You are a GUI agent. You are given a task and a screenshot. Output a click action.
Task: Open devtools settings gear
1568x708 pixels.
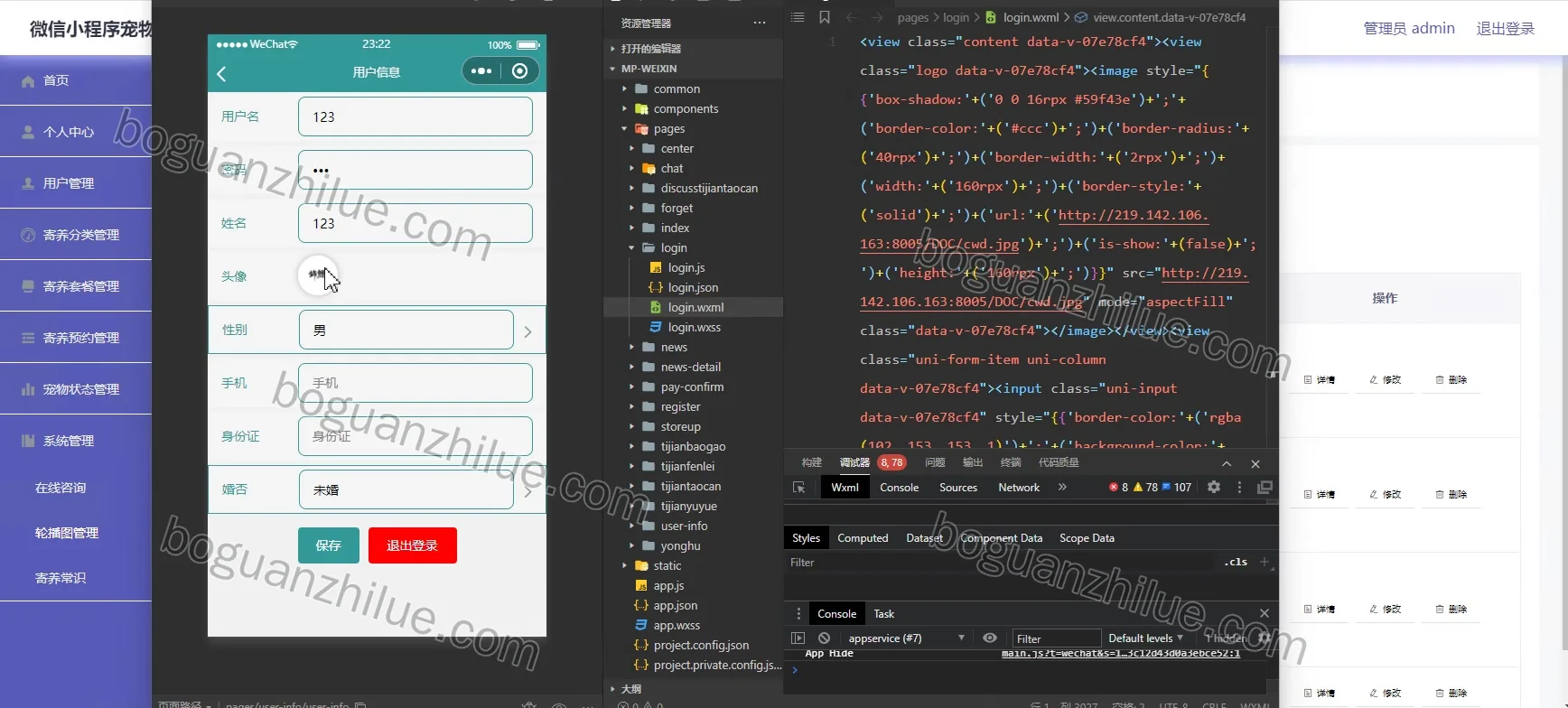1214,487
